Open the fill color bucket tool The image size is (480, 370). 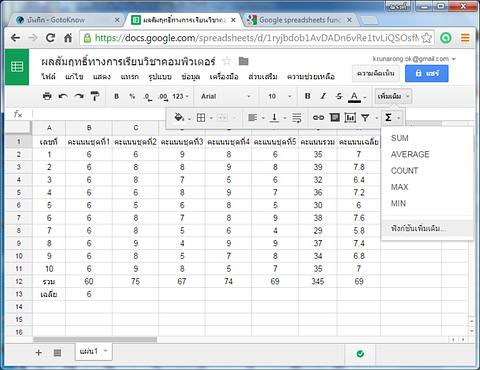(x=179, y=117)
